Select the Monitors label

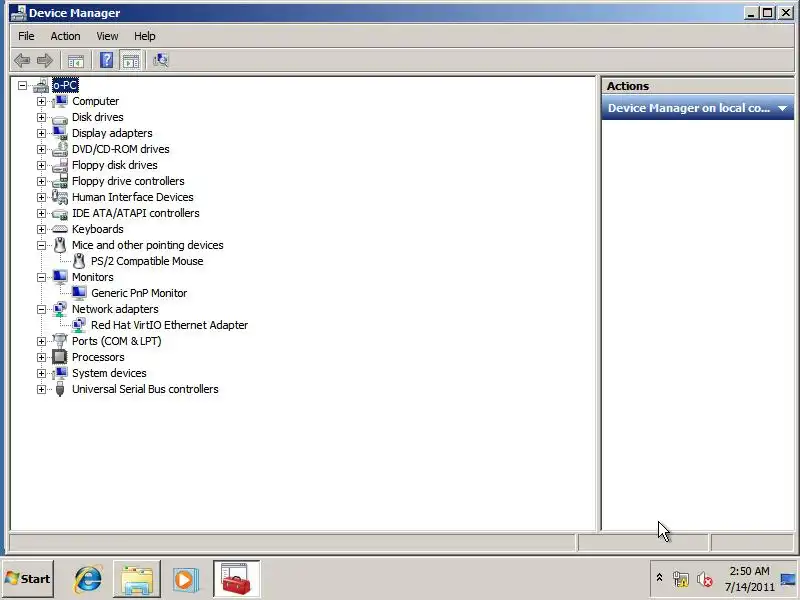[x=93, y=277]
